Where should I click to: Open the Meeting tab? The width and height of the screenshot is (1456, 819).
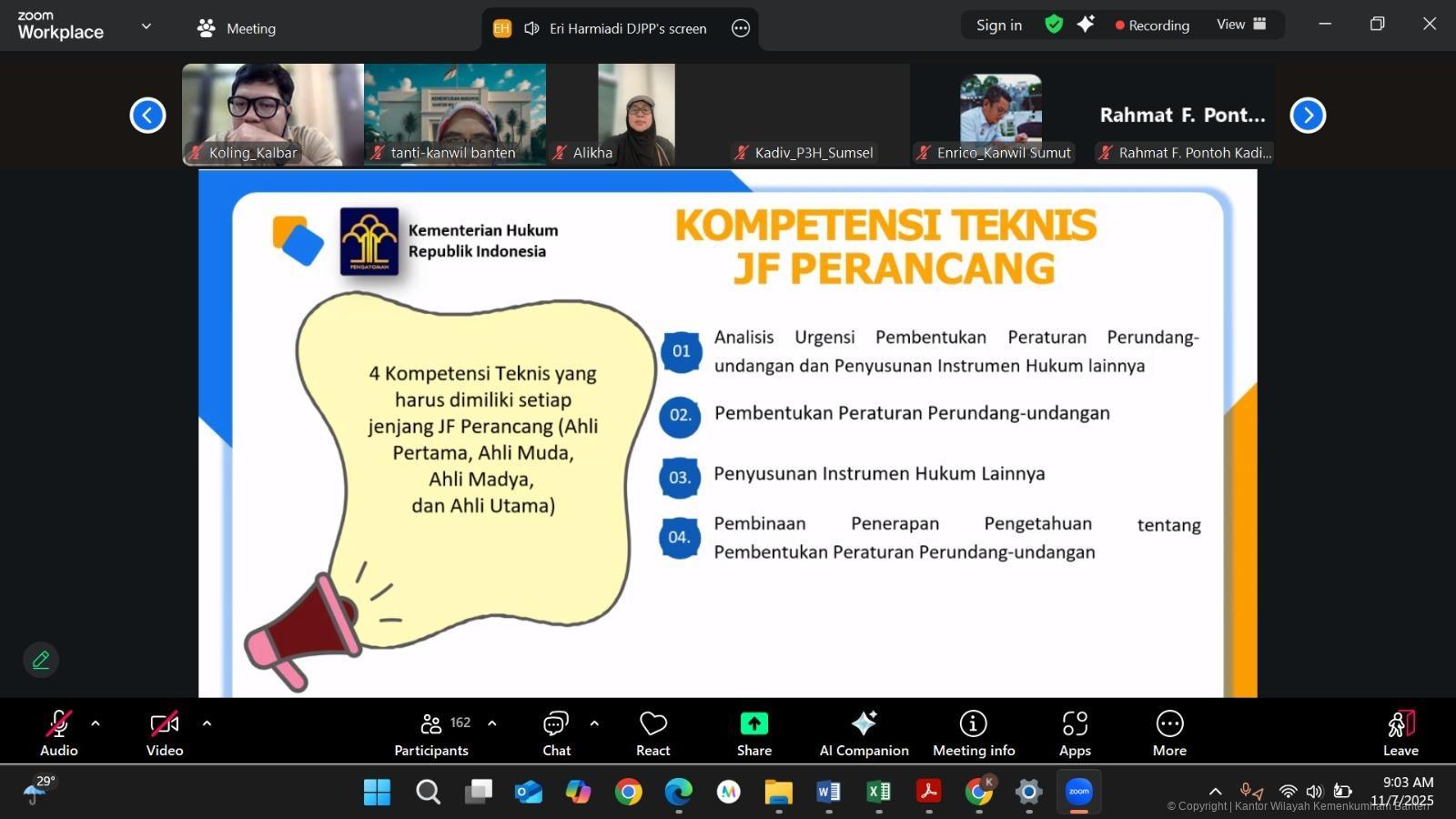[x=237, y=28]
